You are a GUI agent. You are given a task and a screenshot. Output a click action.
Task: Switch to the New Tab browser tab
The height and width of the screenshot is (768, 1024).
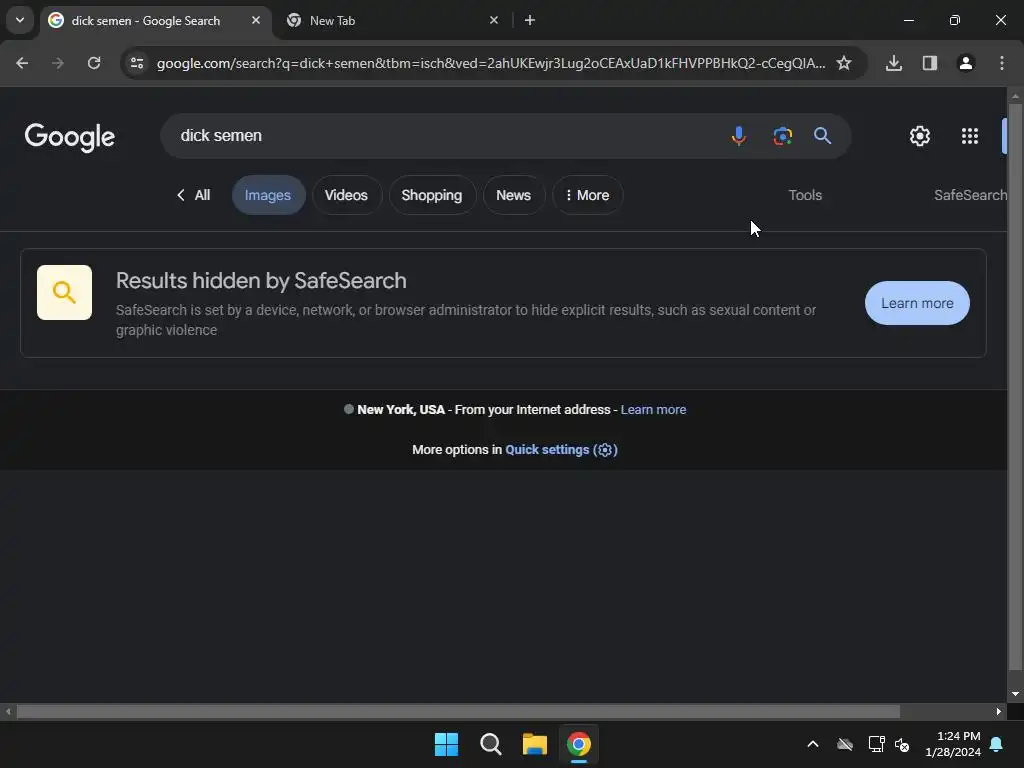point(392,21)
